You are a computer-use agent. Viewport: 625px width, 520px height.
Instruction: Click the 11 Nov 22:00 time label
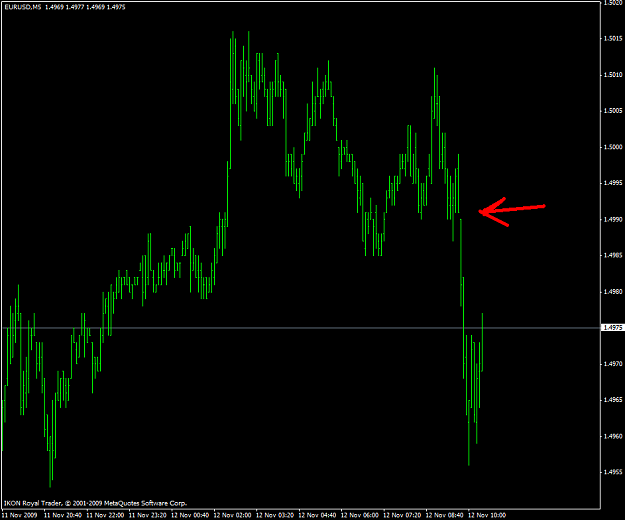(105, 515)
